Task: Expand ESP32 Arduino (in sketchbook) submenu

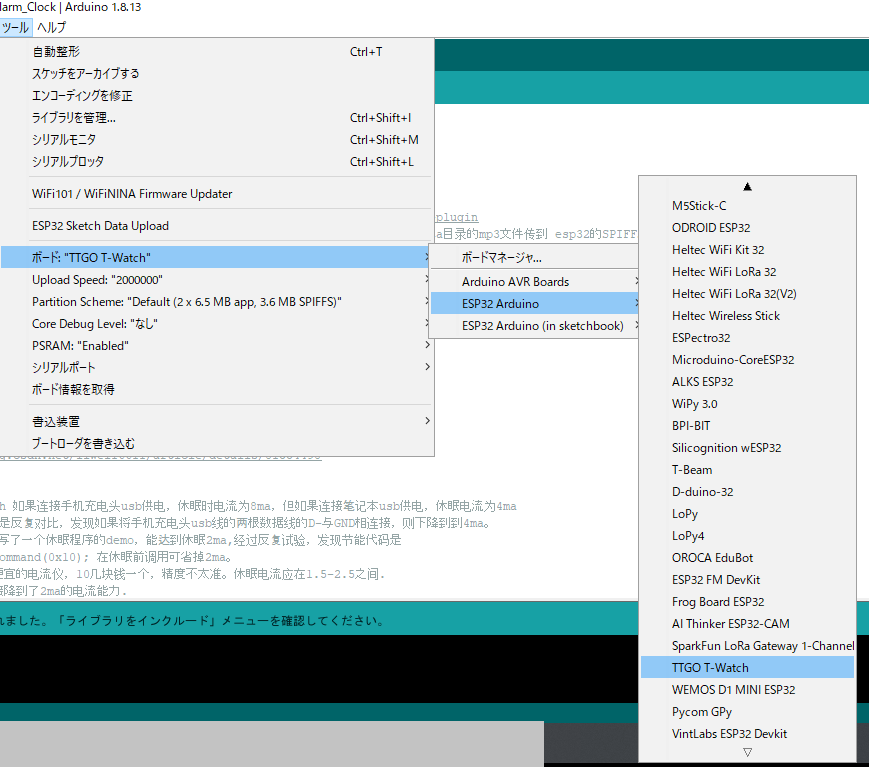Action: click(x=534, y=326)
